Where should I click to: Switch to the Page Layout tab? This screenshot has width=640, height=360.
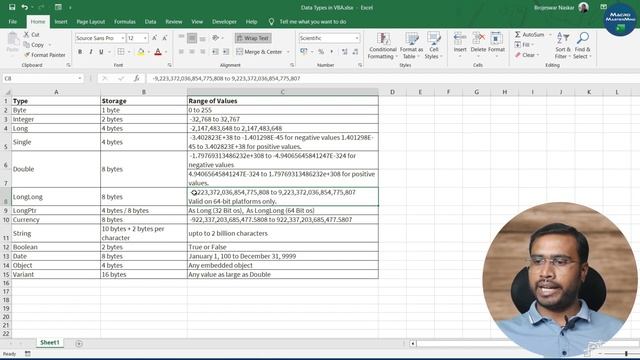coord(91,22)
